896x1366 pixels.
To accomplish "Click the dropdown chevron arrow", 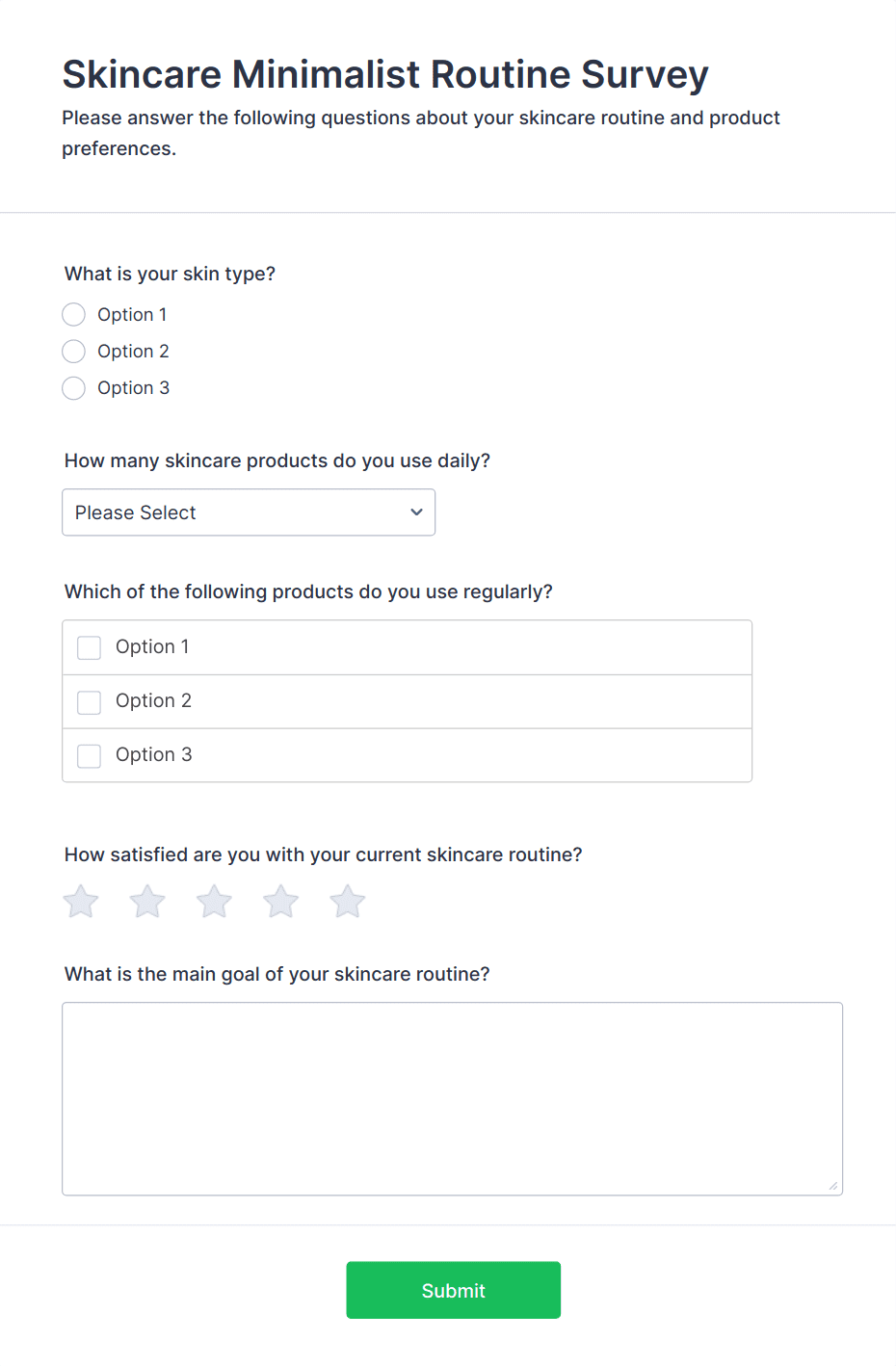I will tap(416, 512).
